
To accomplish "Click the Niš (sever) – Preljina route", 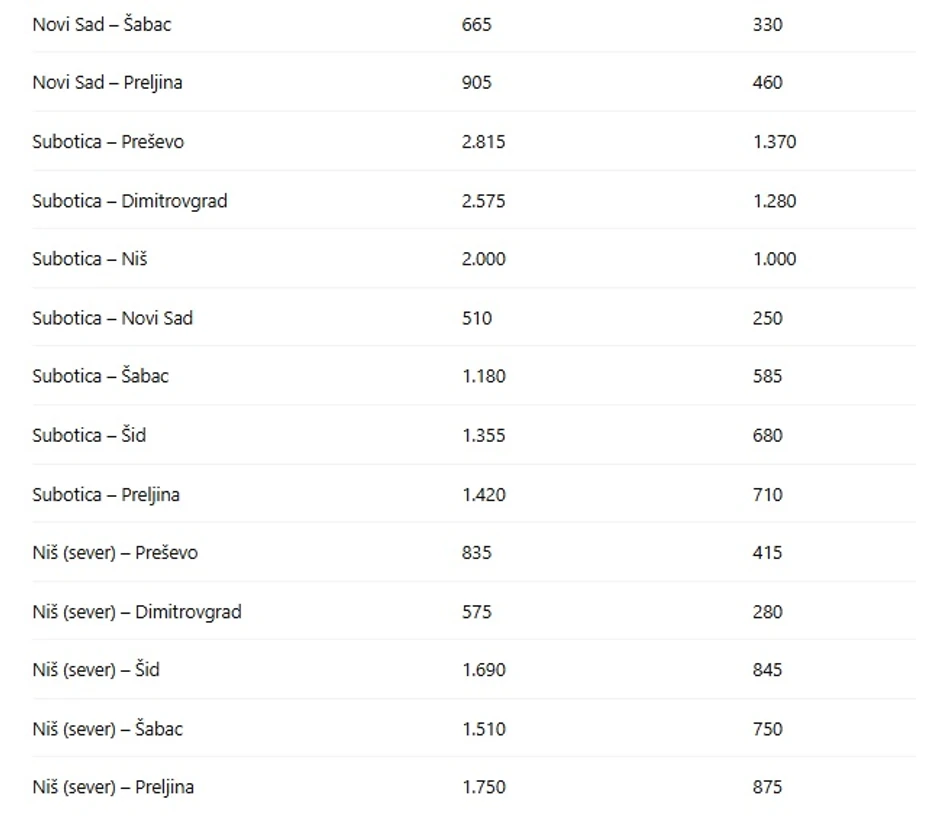I will coord(113,787).
